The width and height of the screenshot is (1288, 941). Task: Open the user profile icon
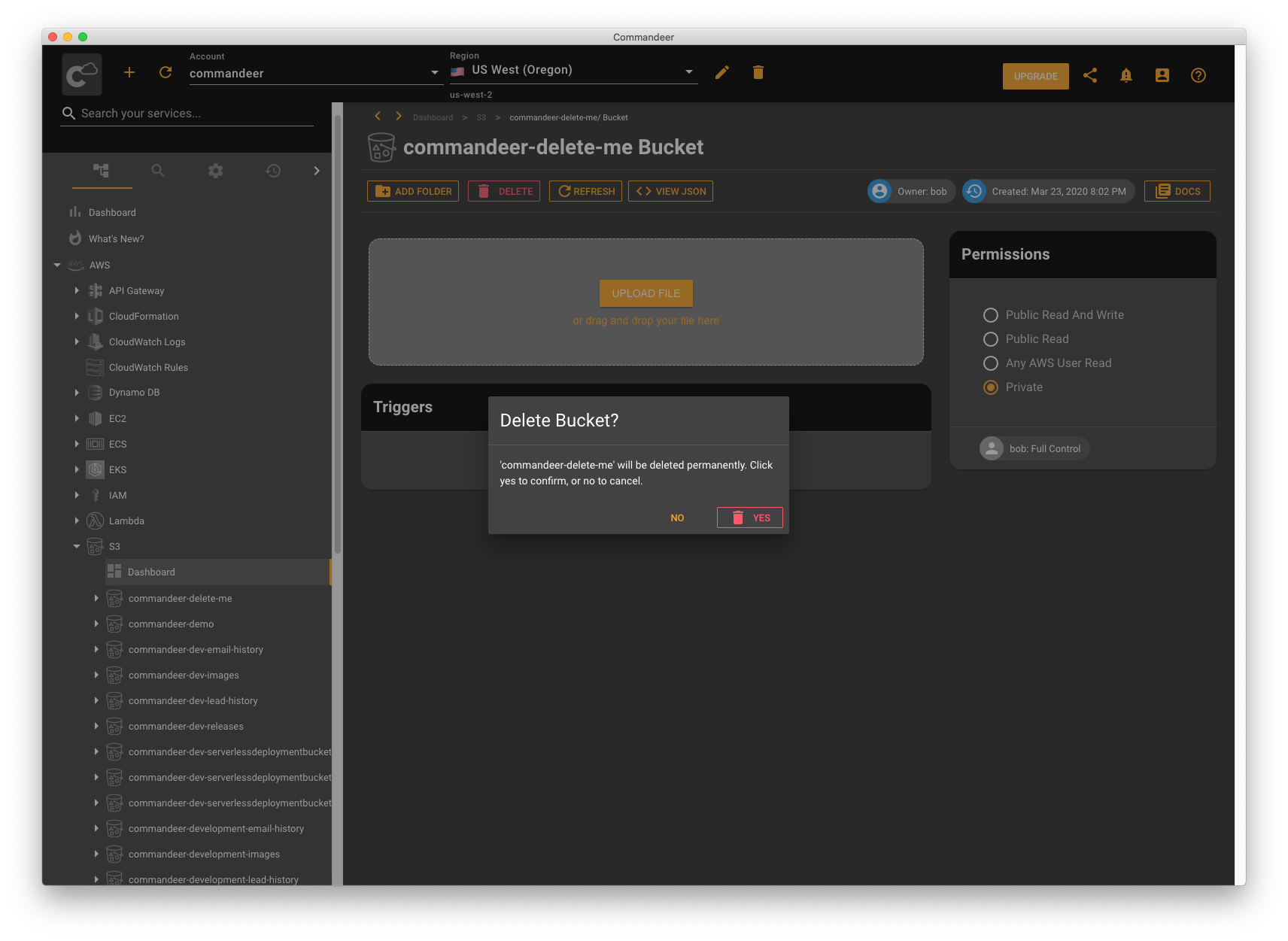1162,75
